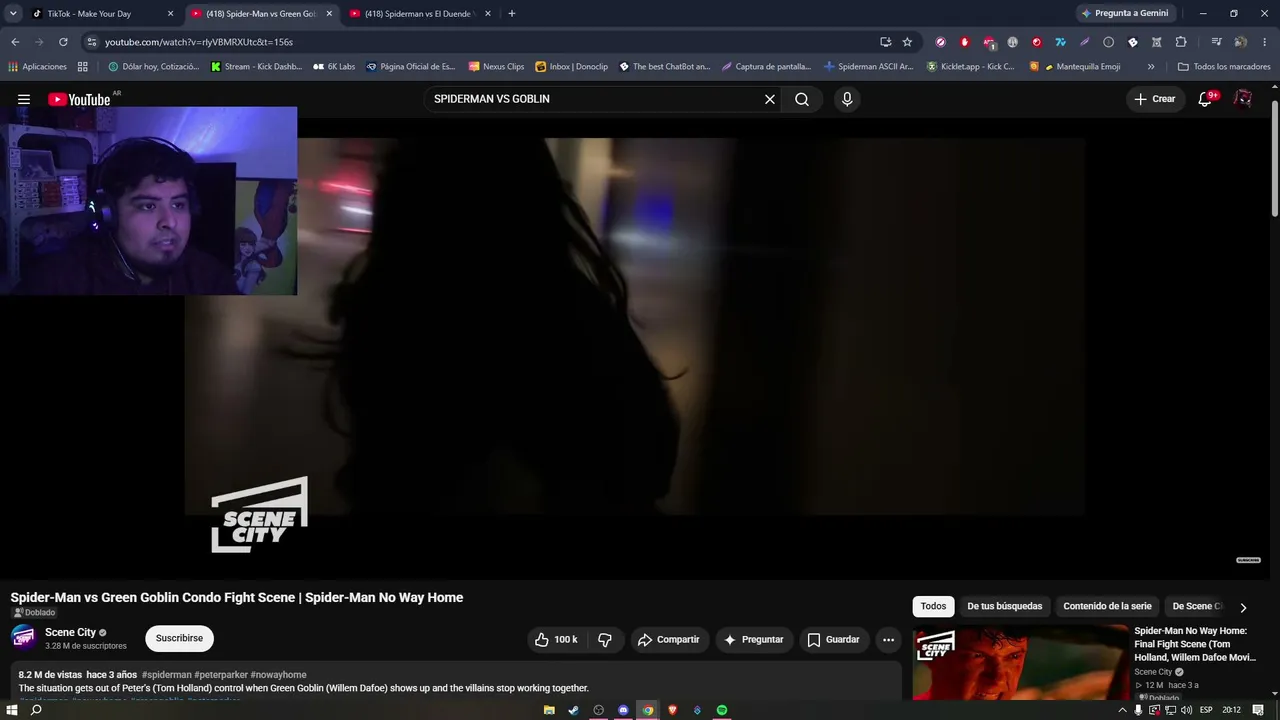Subscribe to Scene City with Suscribirse
Screen dimensions: 1280x720
click(x=179, y=638)
